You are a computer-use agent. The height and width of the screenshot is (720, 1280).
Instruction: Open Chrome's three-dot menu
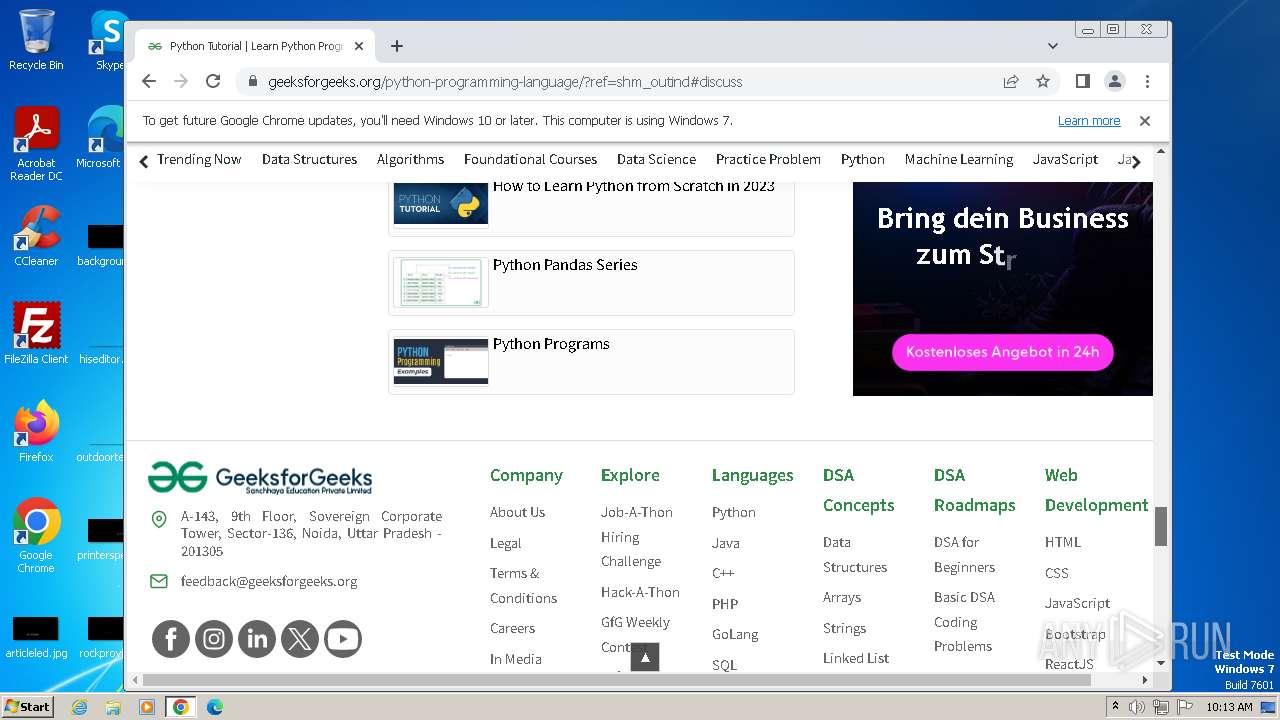pyautogui.click(x=1147, y=81)
